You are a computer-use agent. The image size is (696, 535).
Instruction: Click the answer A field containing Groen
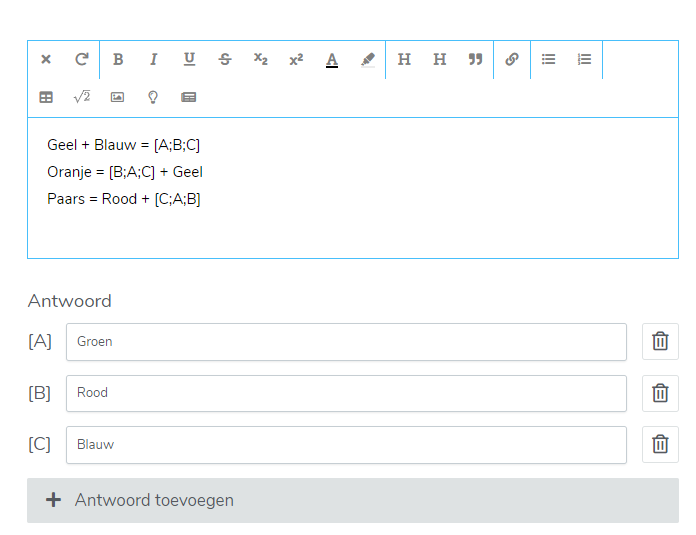tap(346, 342)
